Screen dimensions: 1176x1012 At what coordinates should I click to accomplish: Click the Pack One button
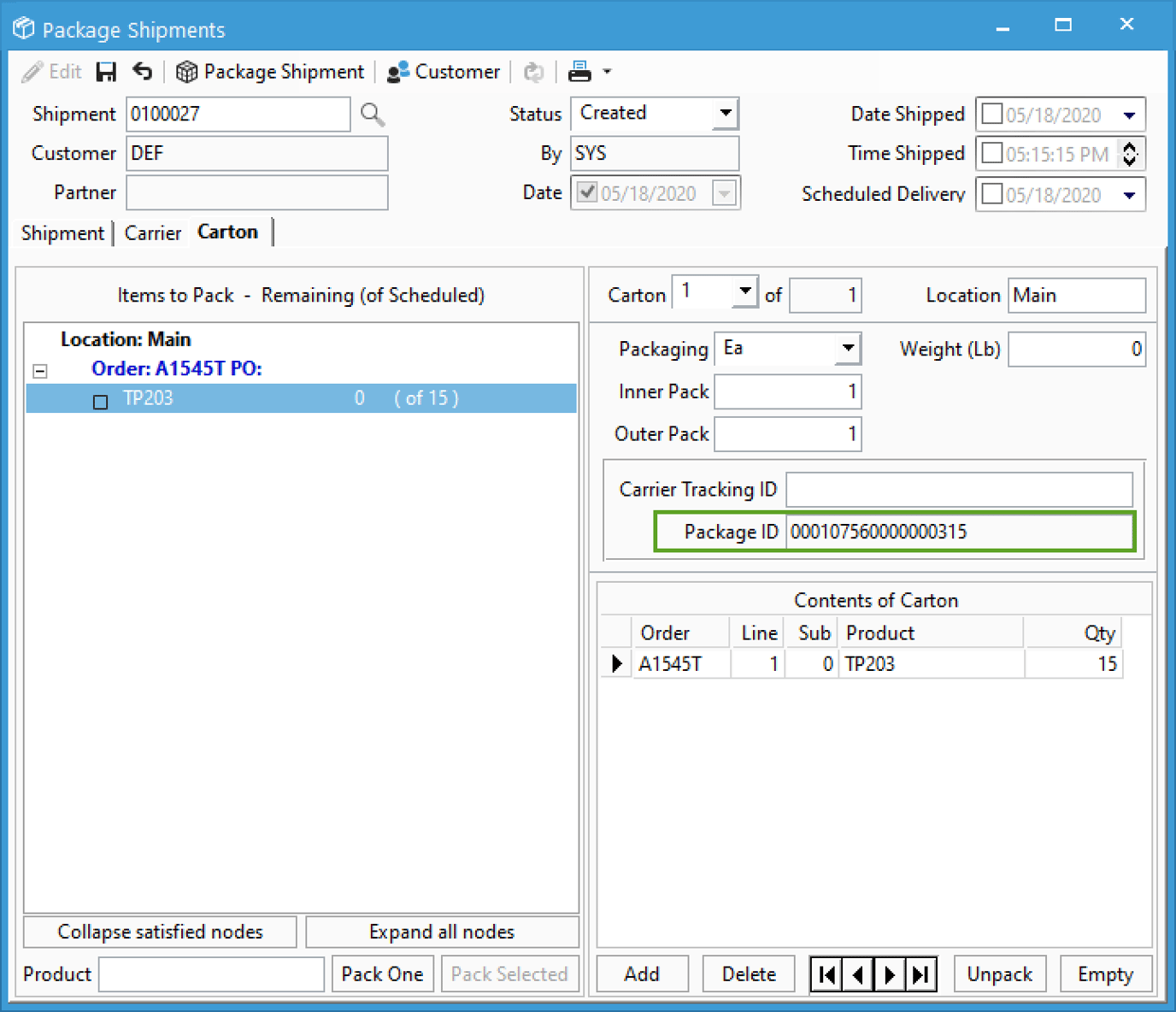tap(382, 974)
